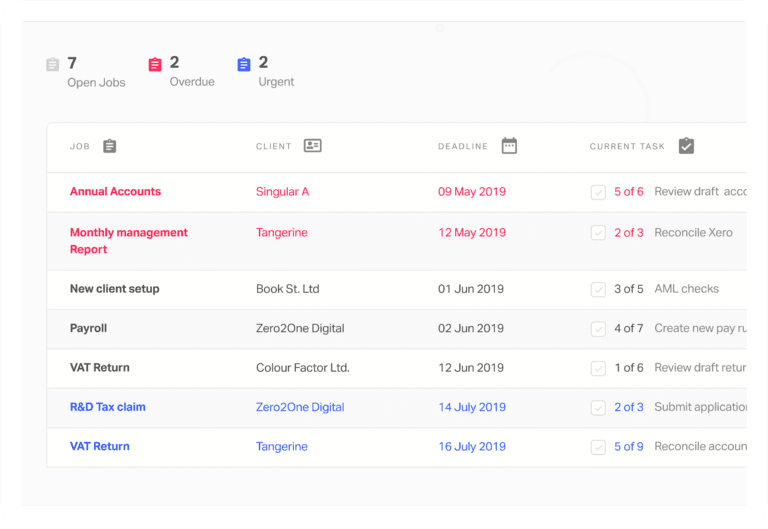Screen dimensions: 768x529
Task: Select client Colour Factor Ltd.
Action: click(x=303, y=368)
